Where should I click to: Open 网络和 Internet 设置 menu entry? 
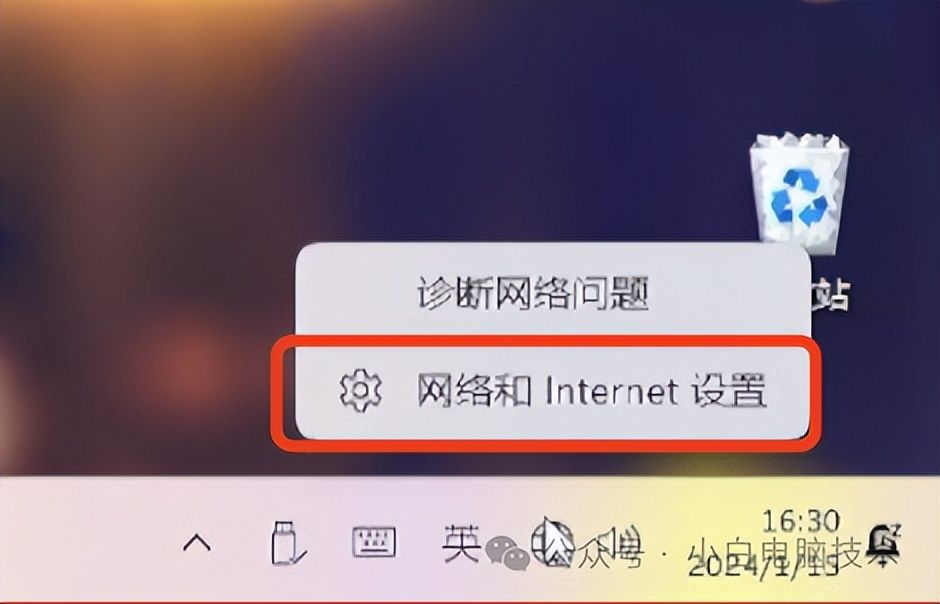pos(552,392)
